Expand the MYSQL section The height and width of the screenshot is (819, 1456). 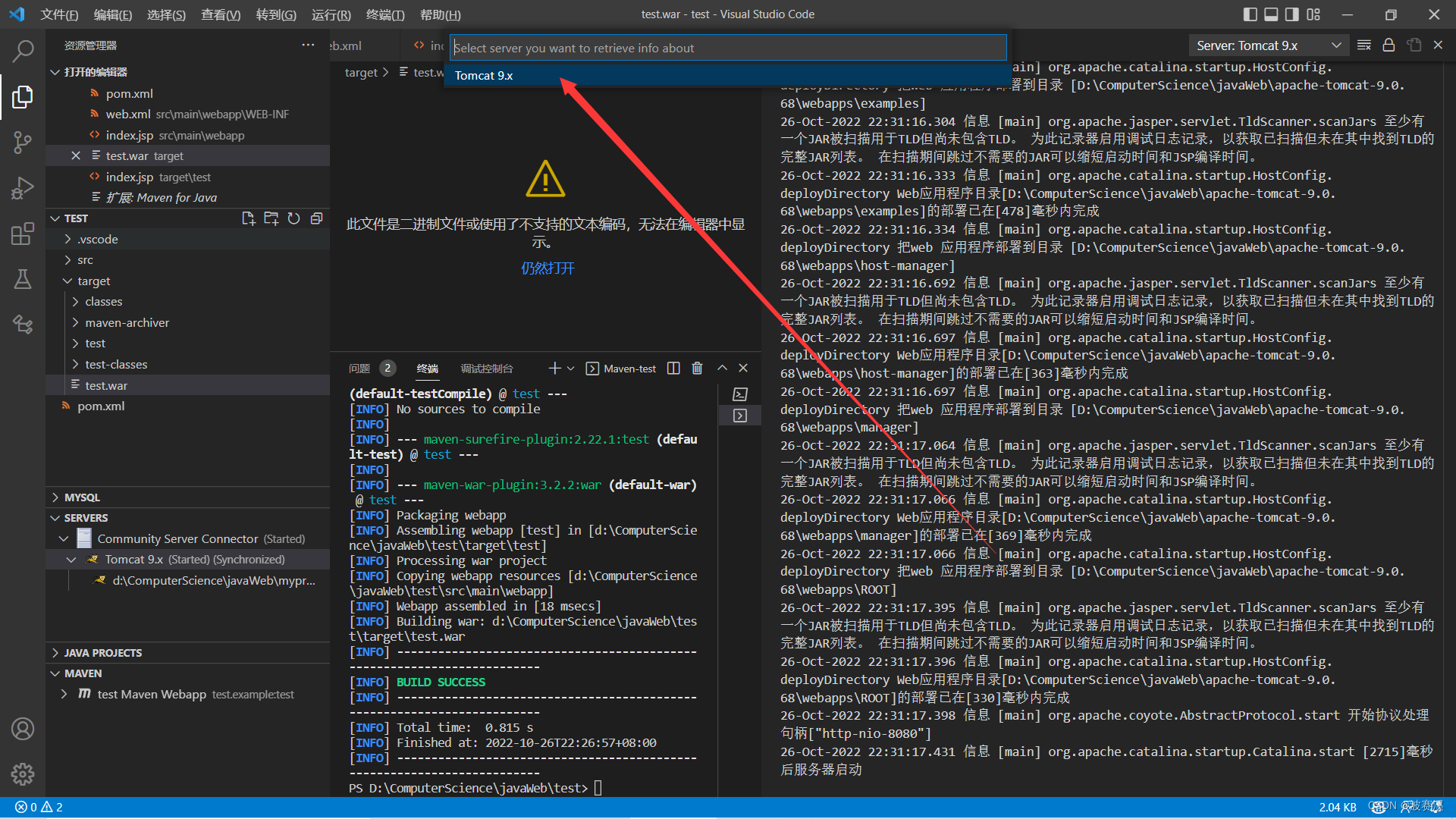[55, 497]
